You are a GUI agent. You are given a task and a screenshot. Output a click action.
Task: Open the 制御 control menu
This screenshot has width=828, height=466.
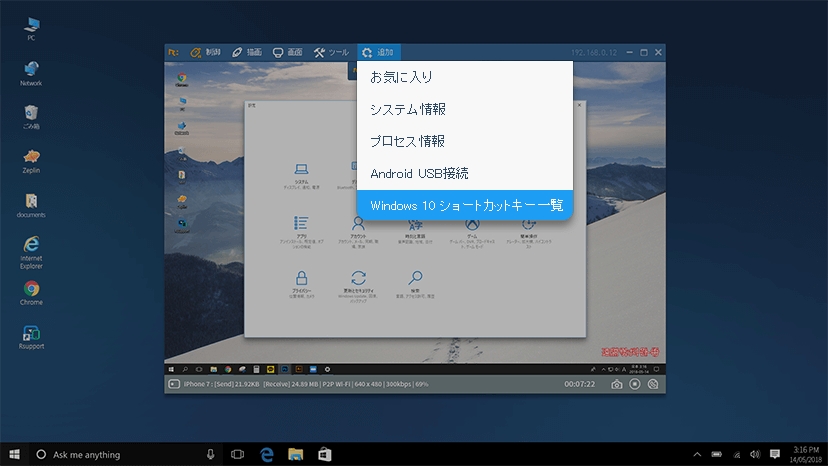point(205,52)
